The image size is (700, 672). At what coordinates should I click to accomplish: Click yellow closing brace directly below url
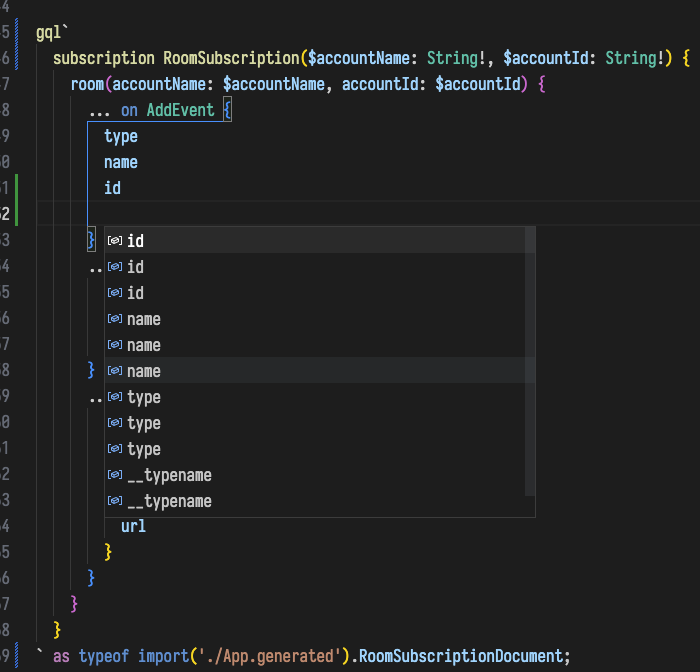click(108, 552)
